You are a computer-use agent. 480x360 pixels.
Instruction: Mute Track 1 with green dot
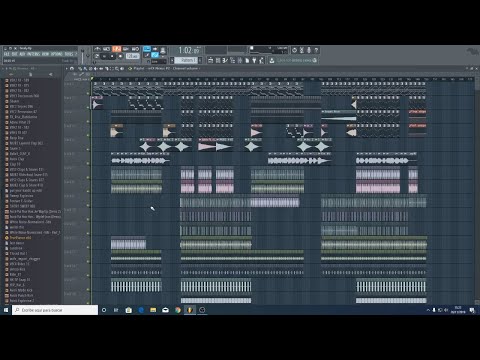tap(88, 93)
